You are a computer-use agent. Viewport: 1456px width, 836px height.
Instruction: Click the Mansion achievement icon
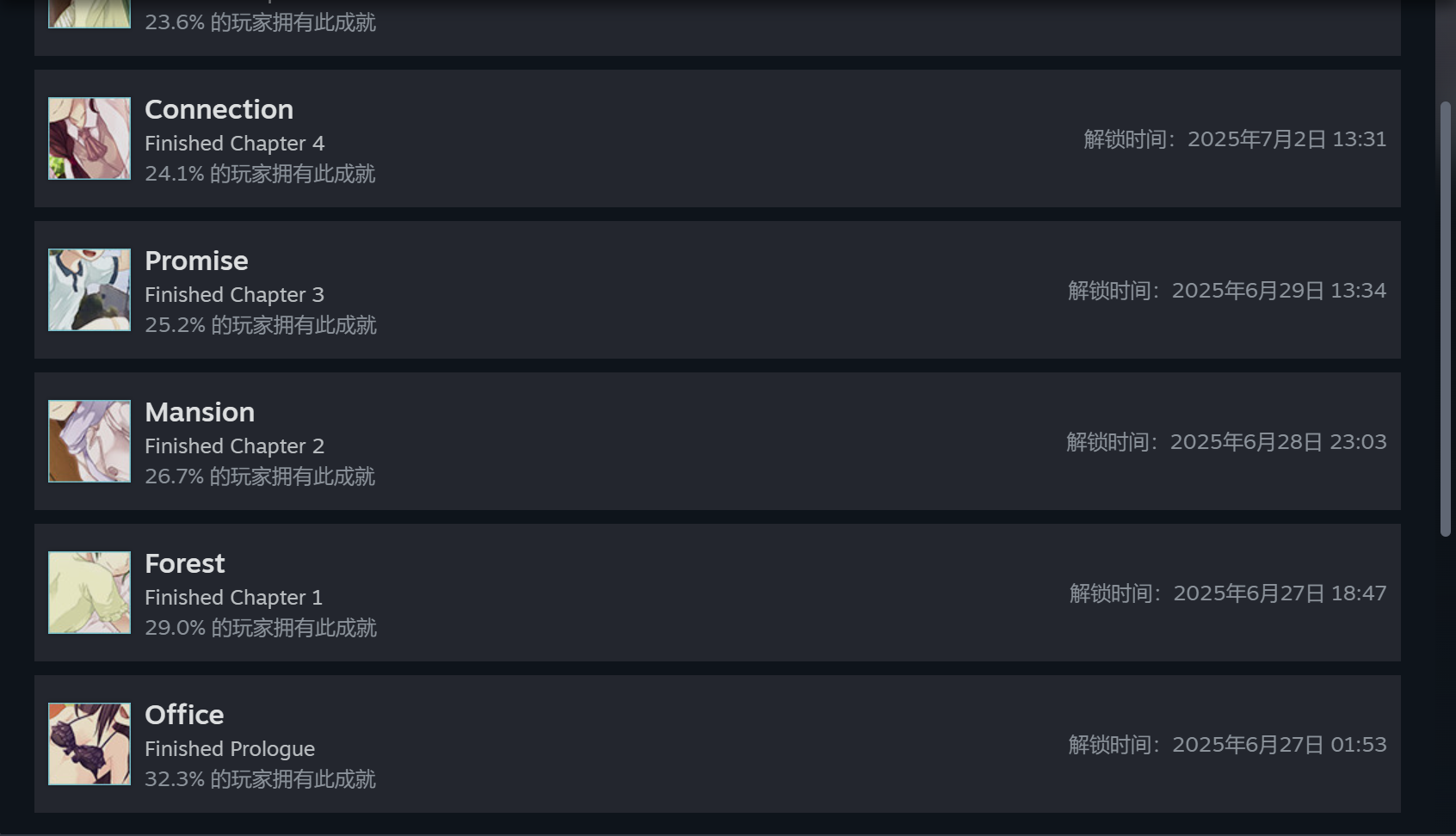tap(89, 441)
